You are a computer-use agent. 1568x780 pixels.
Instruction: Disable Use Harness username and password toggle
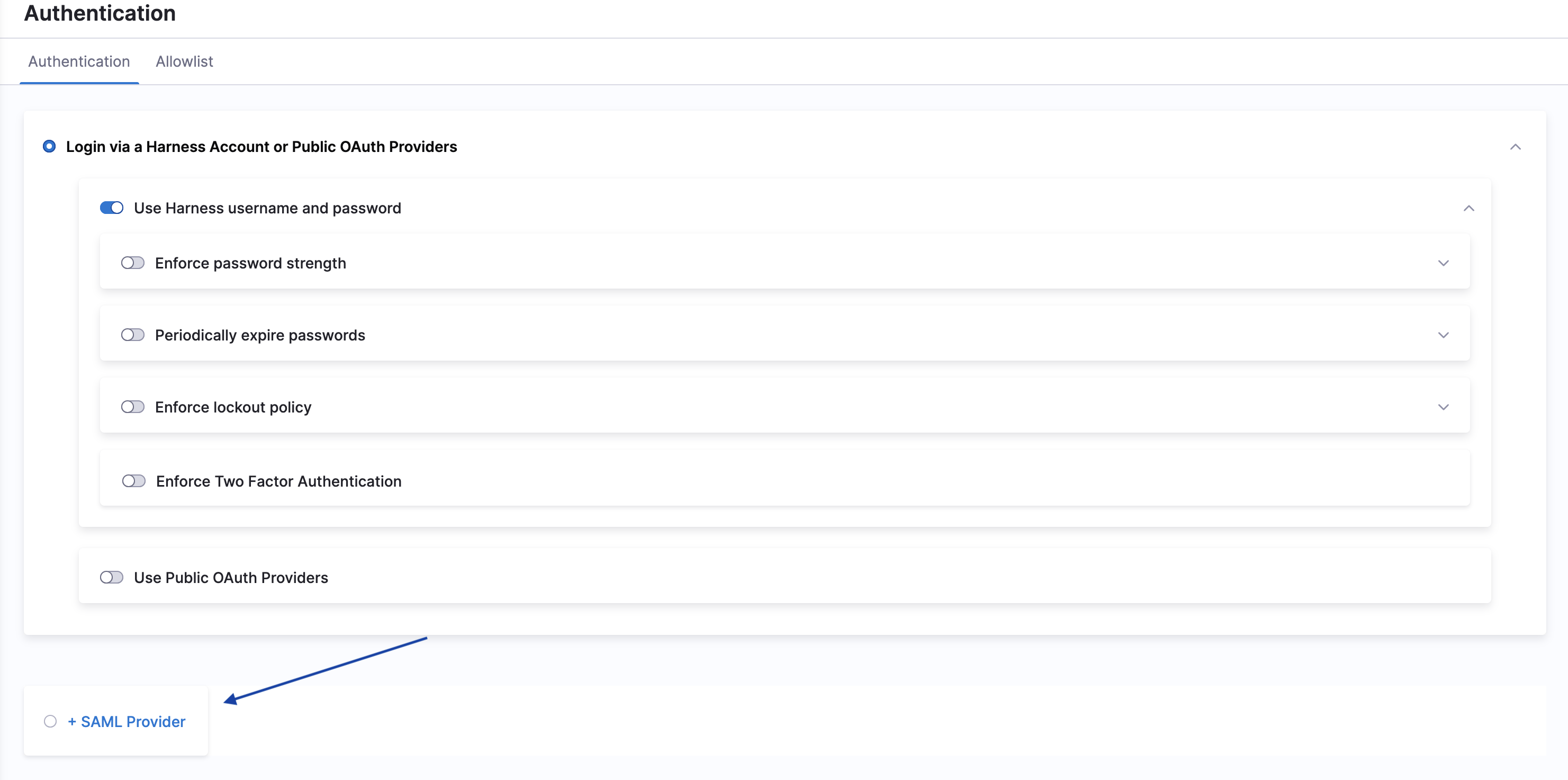pos(112,208)
